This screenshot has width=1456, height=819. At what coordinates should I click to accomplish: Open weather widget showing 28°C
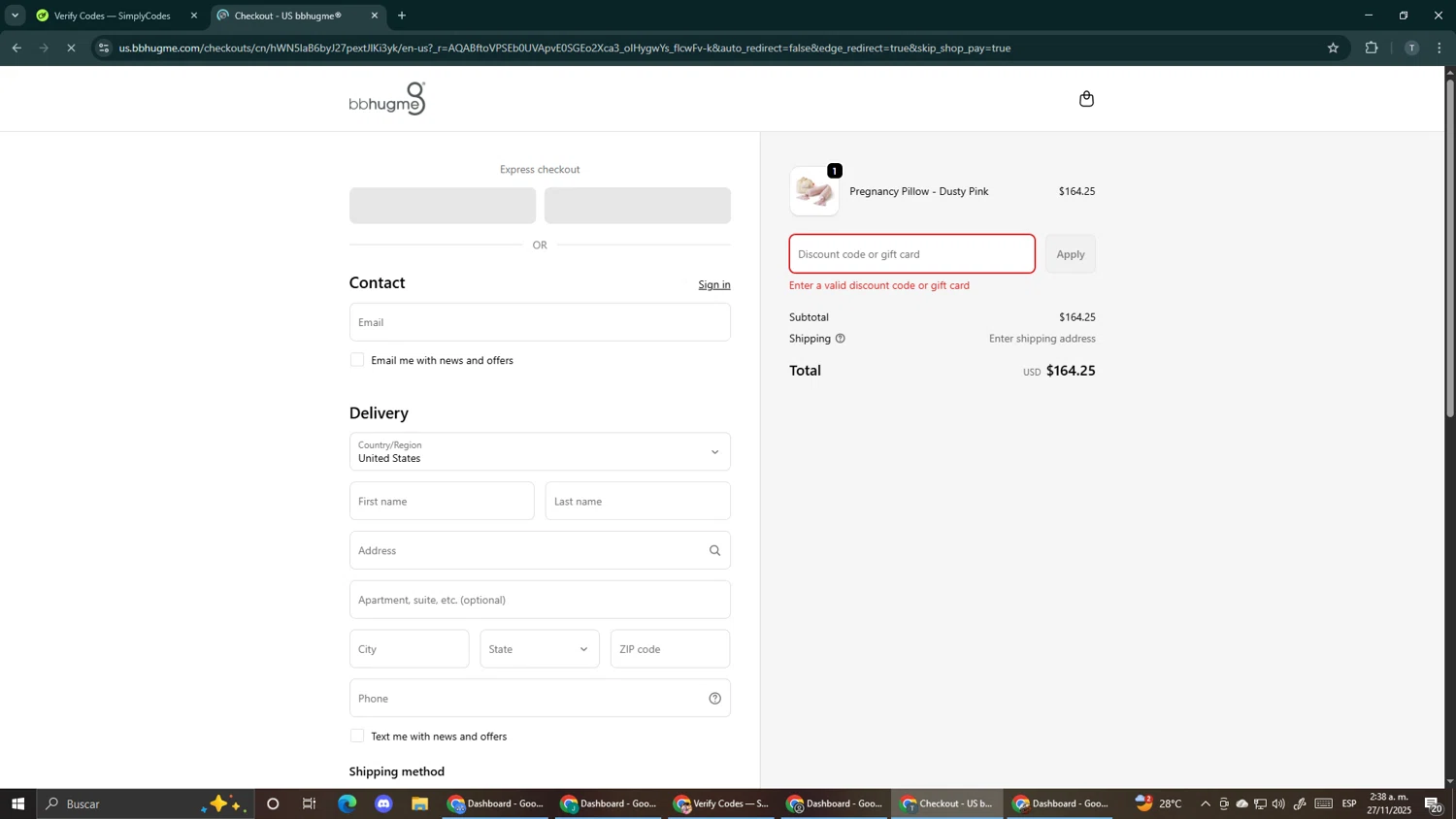(1159, 803)
